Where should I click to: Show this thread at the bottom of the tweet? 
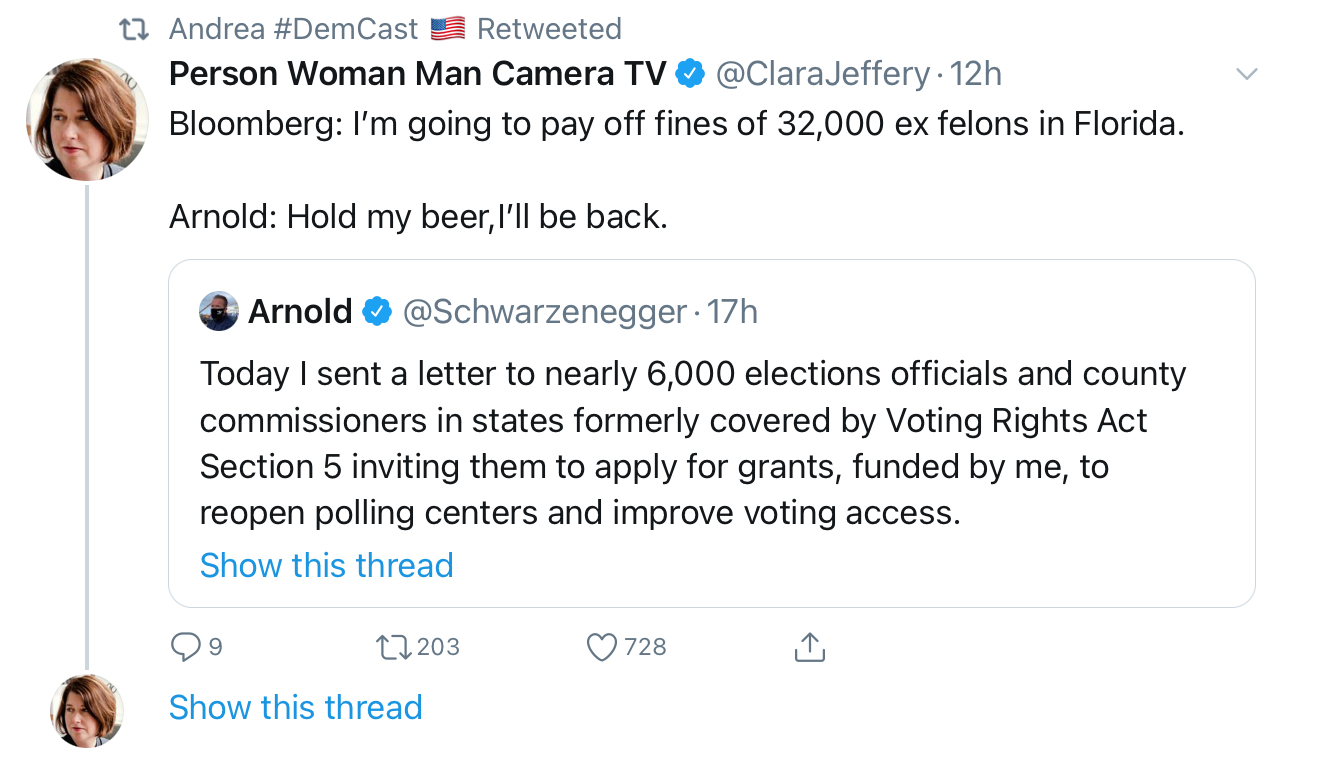[296, 707]
